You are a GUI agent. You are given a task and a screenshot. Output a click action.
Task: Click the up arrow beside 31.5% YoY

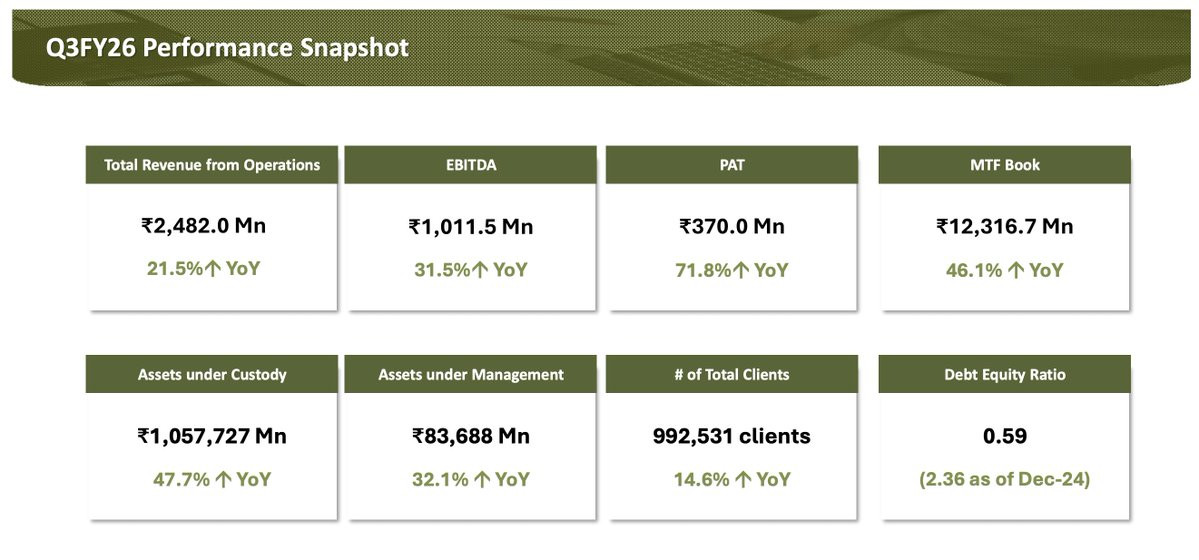pyautogui.click(x=480, y=270)
